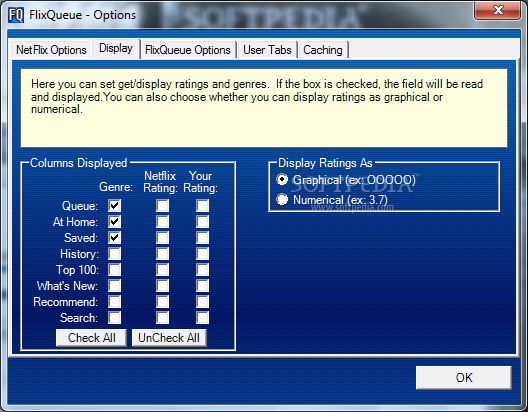
Task: Check Netflix Rating for Search
Action: (163, 317)
